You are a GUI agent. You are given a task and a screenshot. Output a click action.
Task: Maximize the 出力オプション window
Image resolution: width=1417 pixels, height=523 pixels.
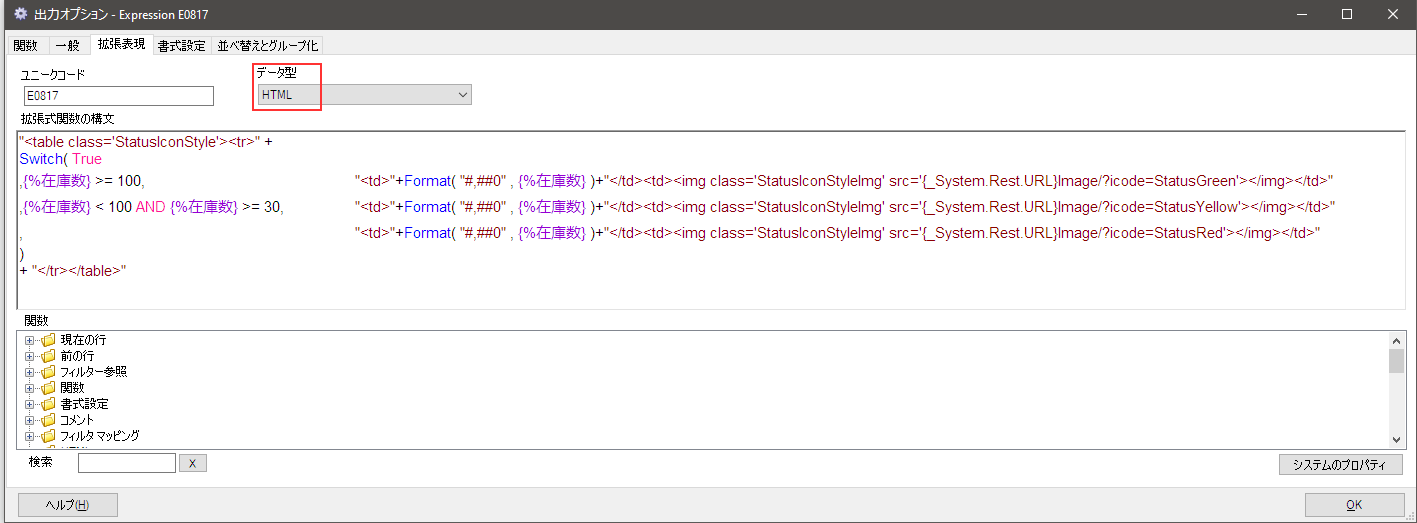[x=1346, y=14]
